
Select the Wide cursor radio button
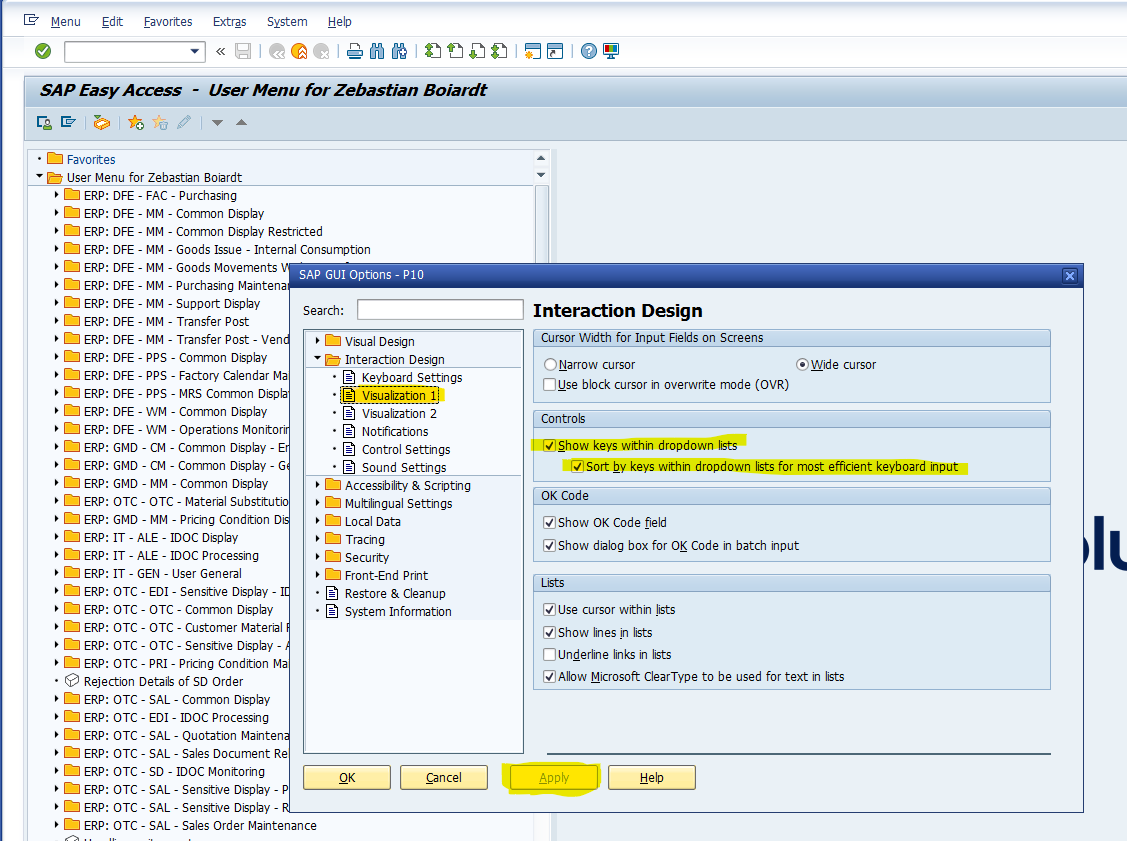coord(802,364)
